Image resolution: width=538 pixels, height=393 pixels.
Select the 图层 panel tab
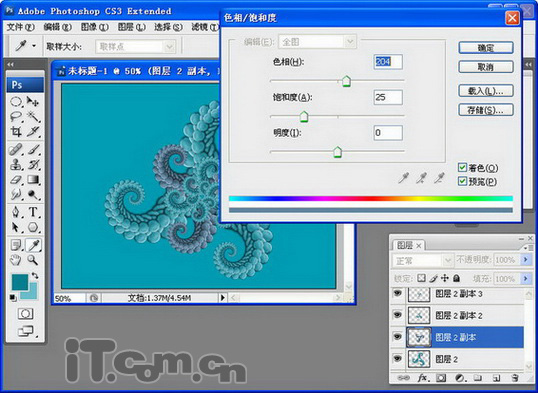(408, 245)
